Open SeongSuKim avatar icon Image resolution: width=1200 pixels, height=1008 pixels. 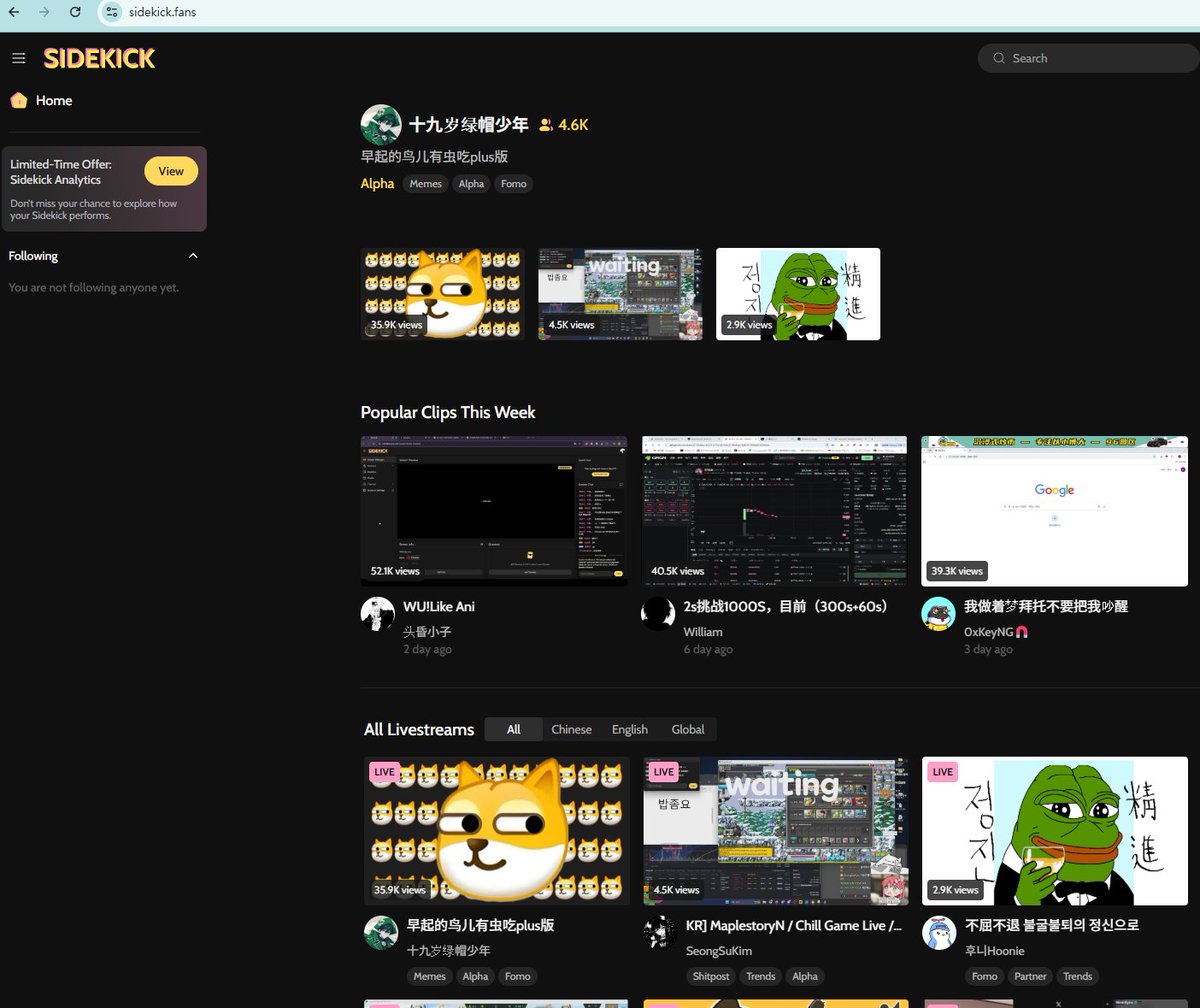point(661,933)
